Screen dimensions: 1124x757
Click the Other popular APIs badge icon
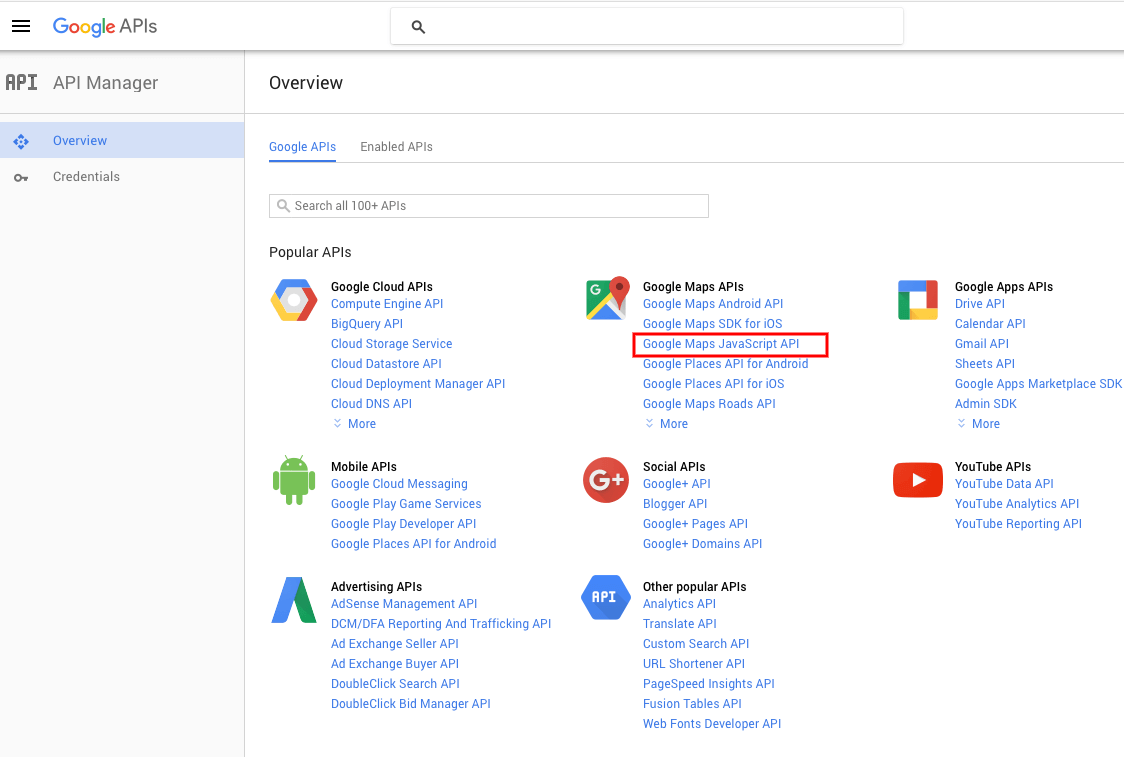(x=606, y=599)
